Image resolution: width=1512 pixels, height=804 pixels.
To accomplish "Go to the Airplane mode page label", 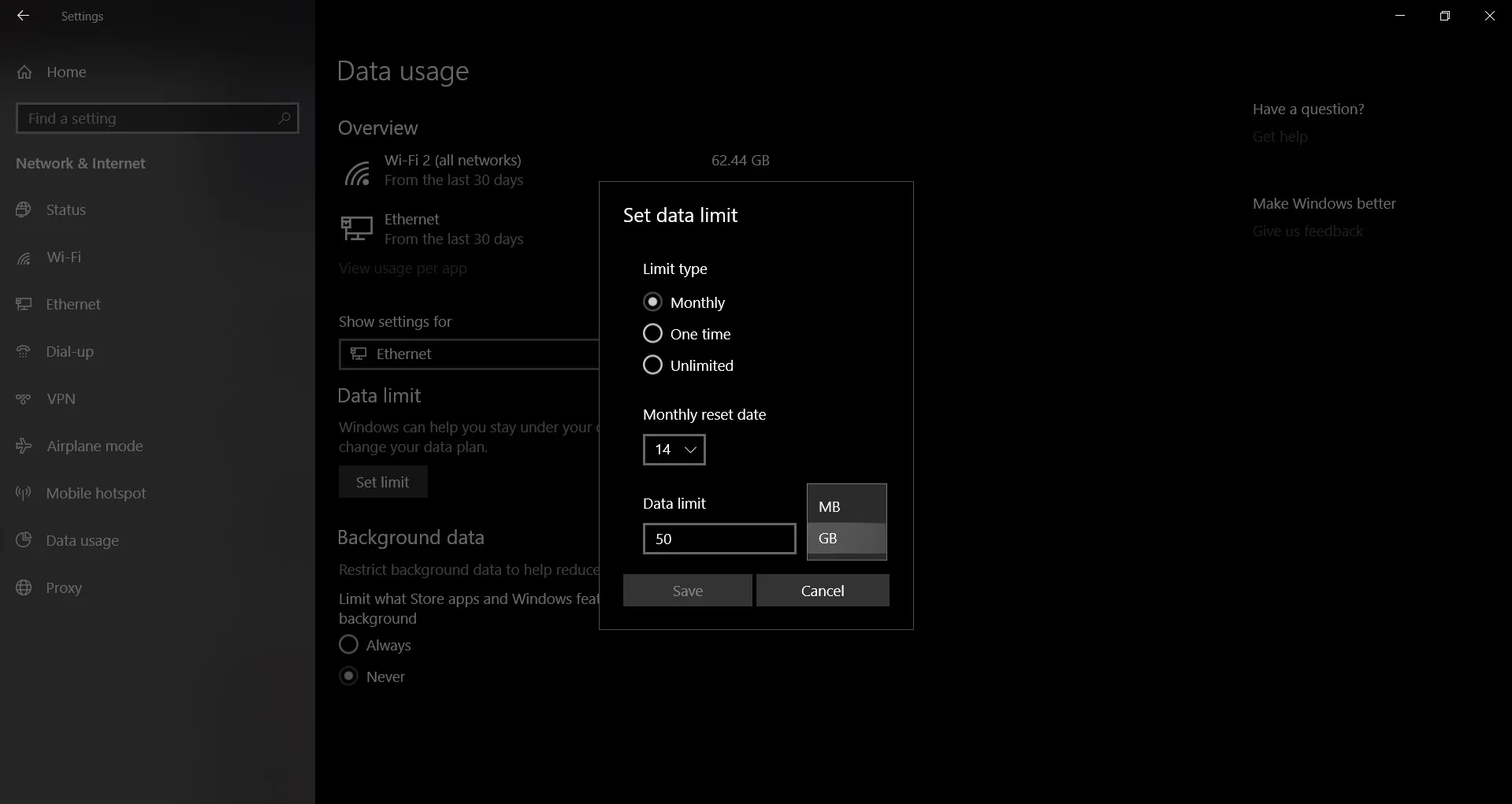I will 95,446.
